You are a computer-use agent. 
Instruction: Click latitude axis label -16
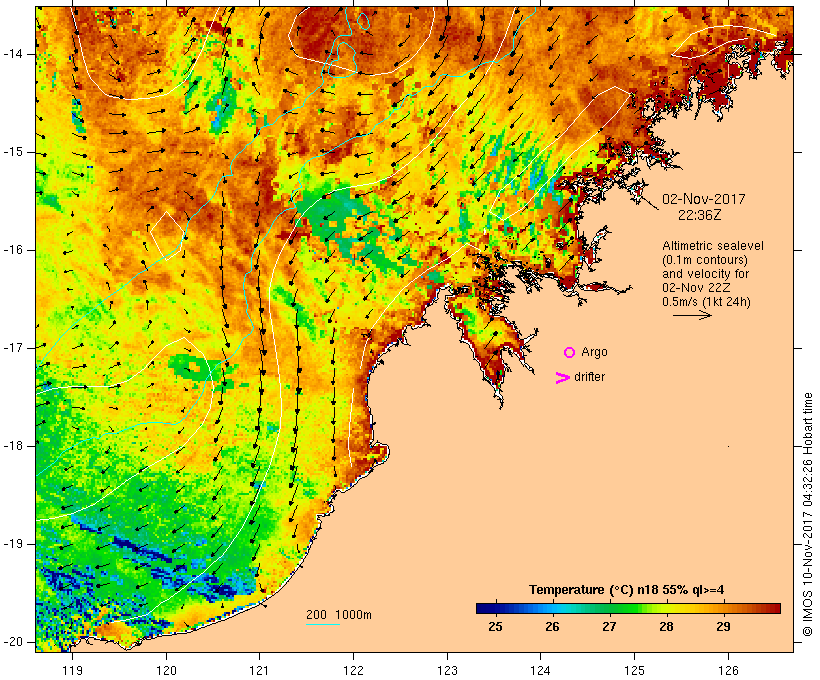point(13,250)
